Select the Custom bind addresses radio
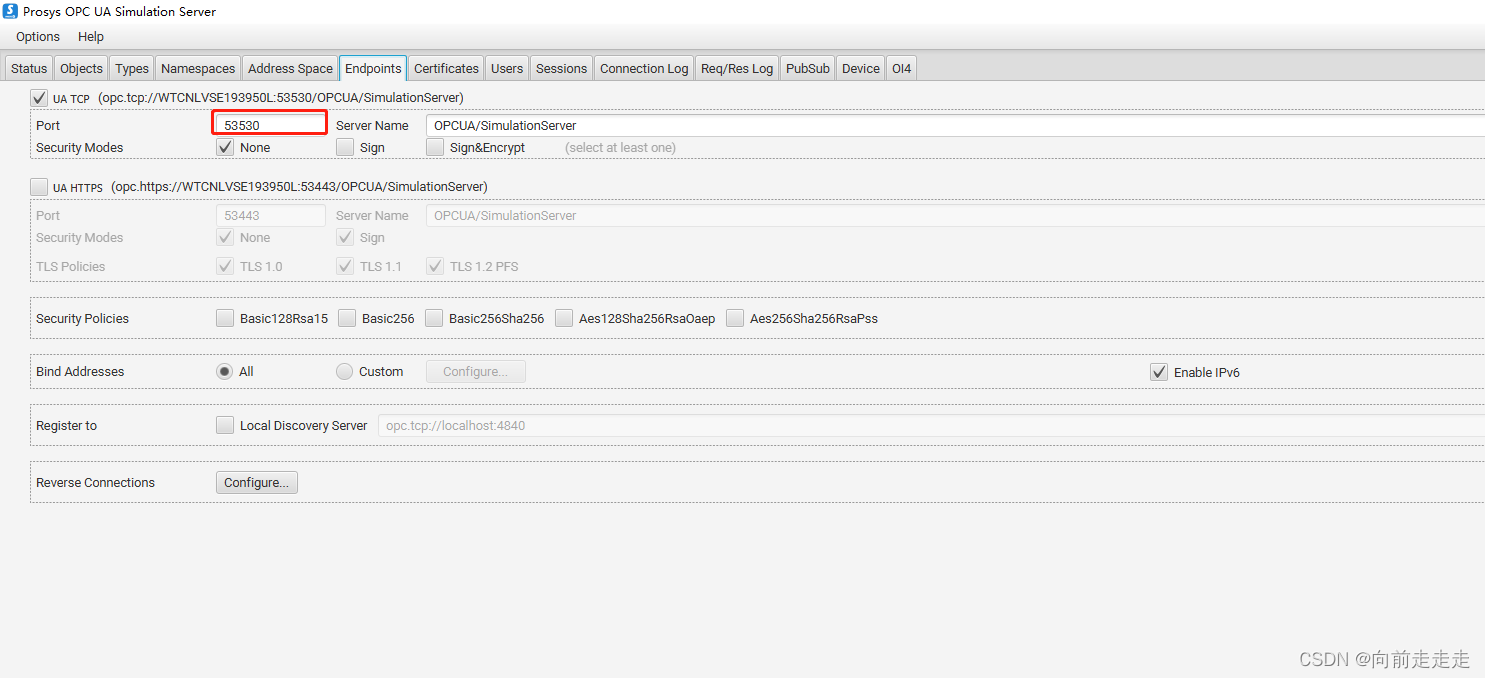 345,371
